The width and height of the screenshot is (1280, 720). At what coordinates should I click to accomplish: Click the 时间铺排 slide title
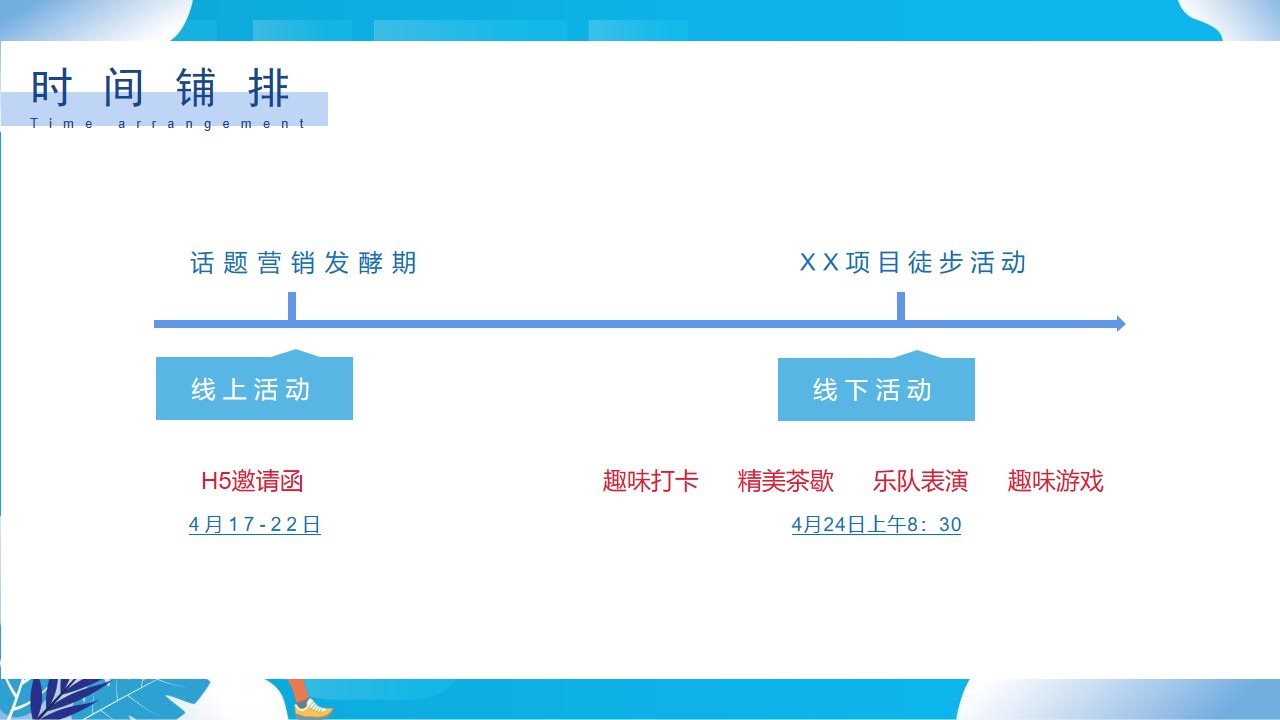[x=161, y=88]
